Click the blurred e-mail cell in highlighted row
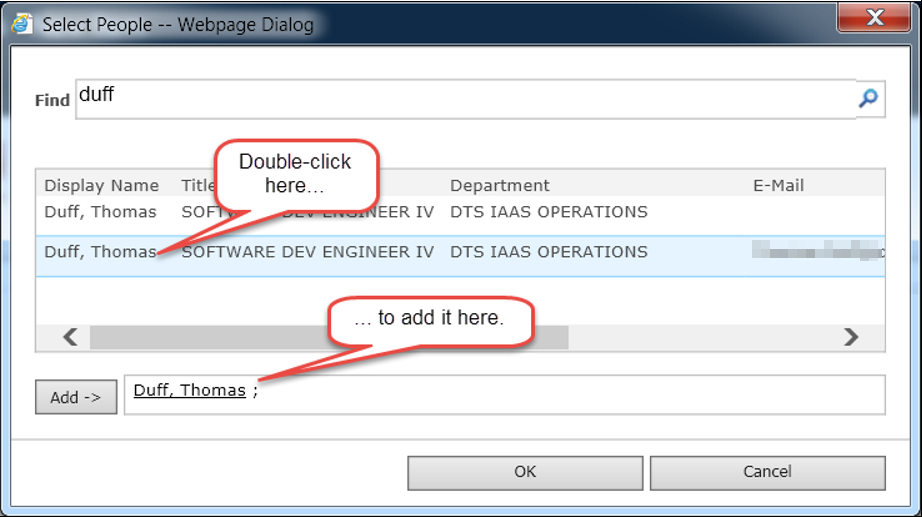The width and height of the screenshot is (922, 517). pos(815,252)
